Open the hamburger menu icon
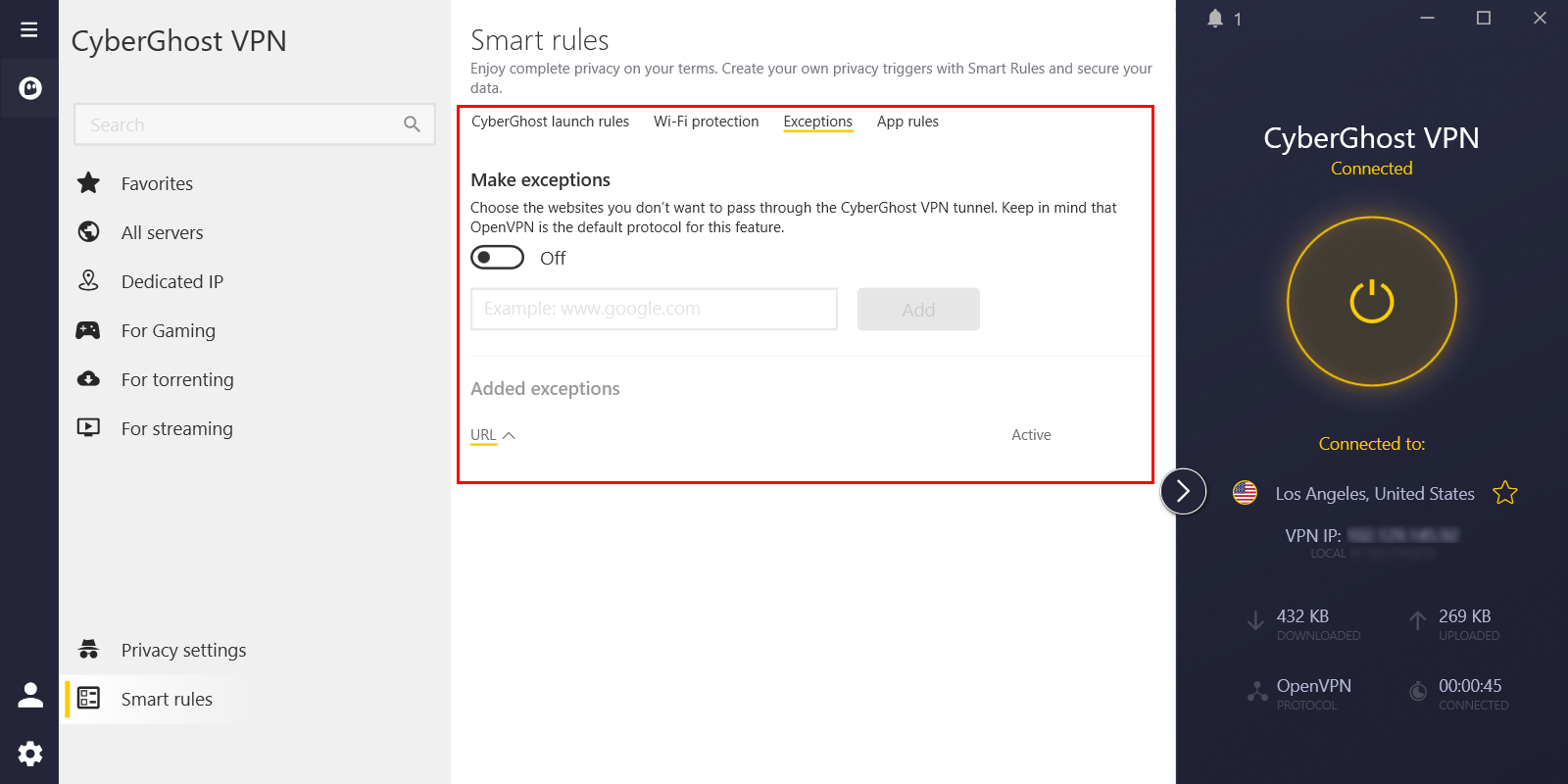The height and width of the screenshot is (784, 1568). click(x=29, y=29)
